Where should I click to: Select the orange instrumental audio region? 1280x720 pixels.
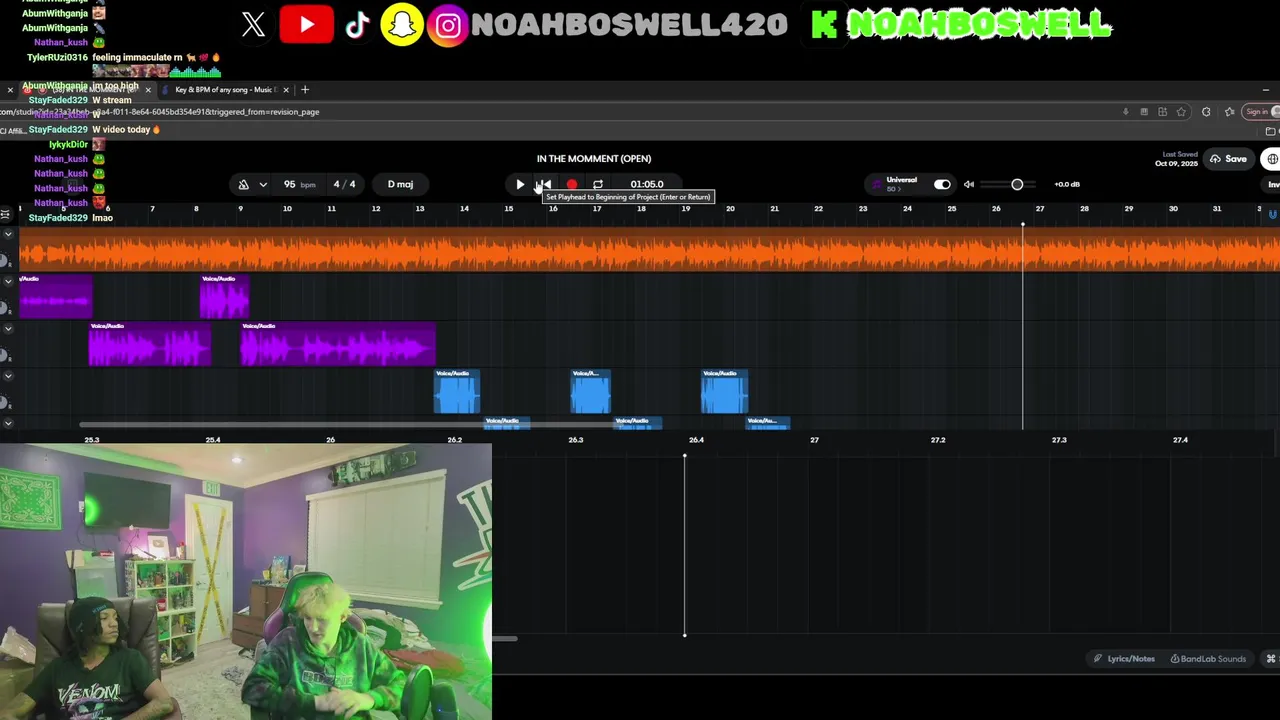point(650,250)
